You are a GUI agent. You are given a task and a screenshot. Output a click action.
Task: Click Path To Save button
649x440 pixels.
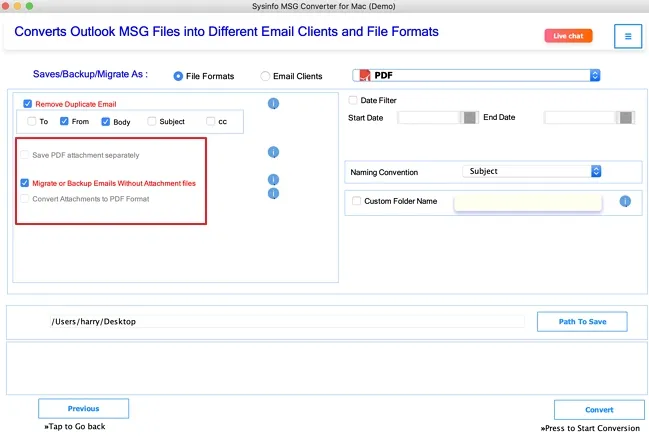coord(582,322)
